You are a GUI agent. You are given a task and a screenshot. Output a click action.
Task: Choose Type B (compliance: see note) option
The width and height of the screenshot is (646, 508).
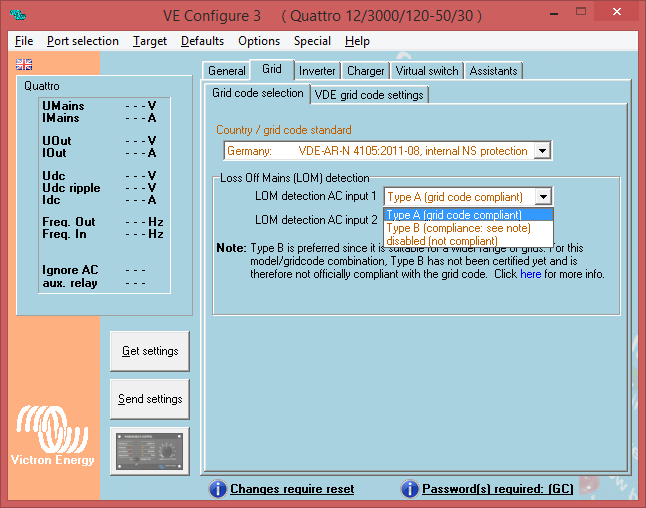pos(467,228)
